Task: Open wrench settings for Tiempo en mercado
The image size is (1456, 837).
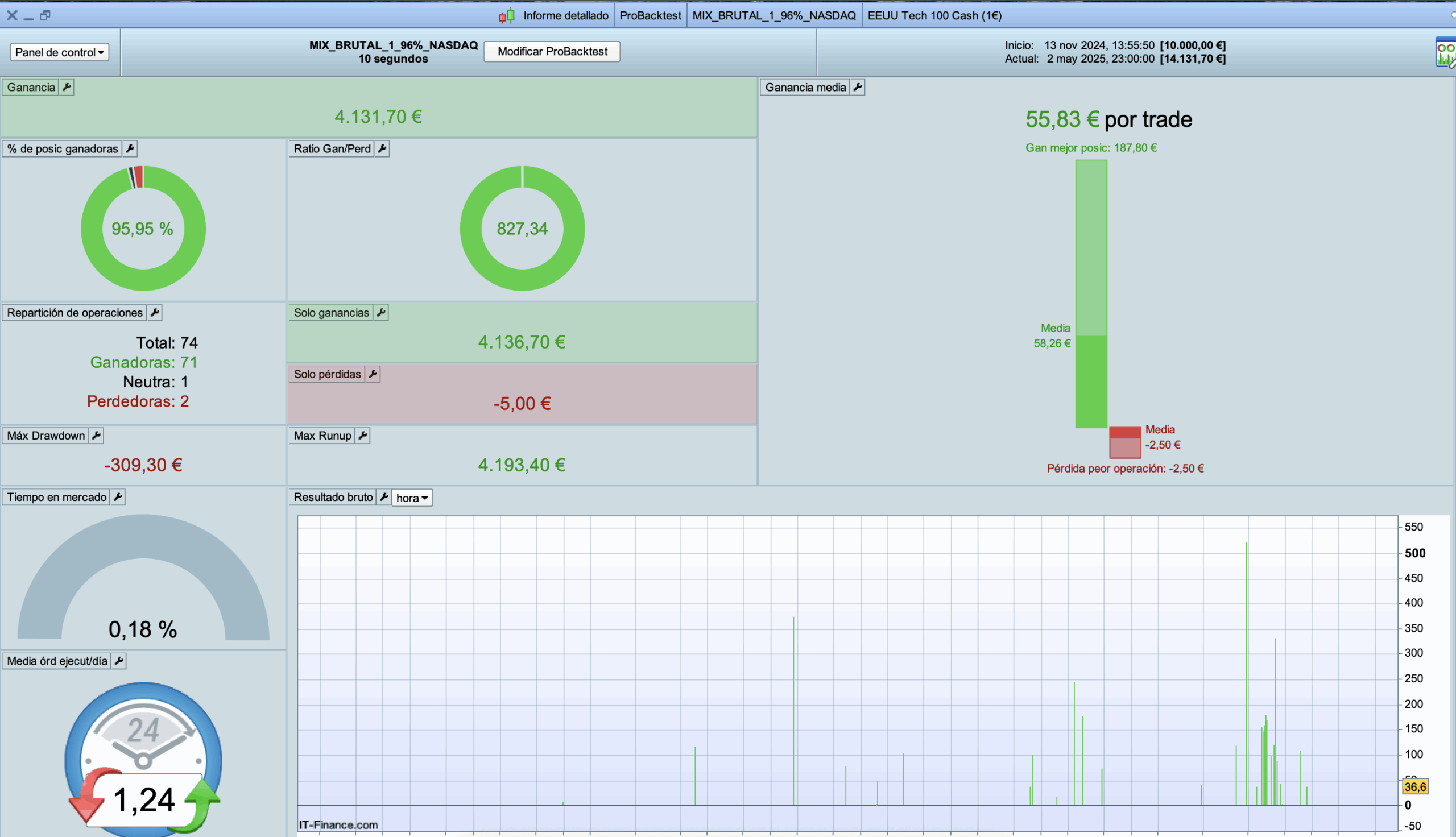Action: coord(118,498)
